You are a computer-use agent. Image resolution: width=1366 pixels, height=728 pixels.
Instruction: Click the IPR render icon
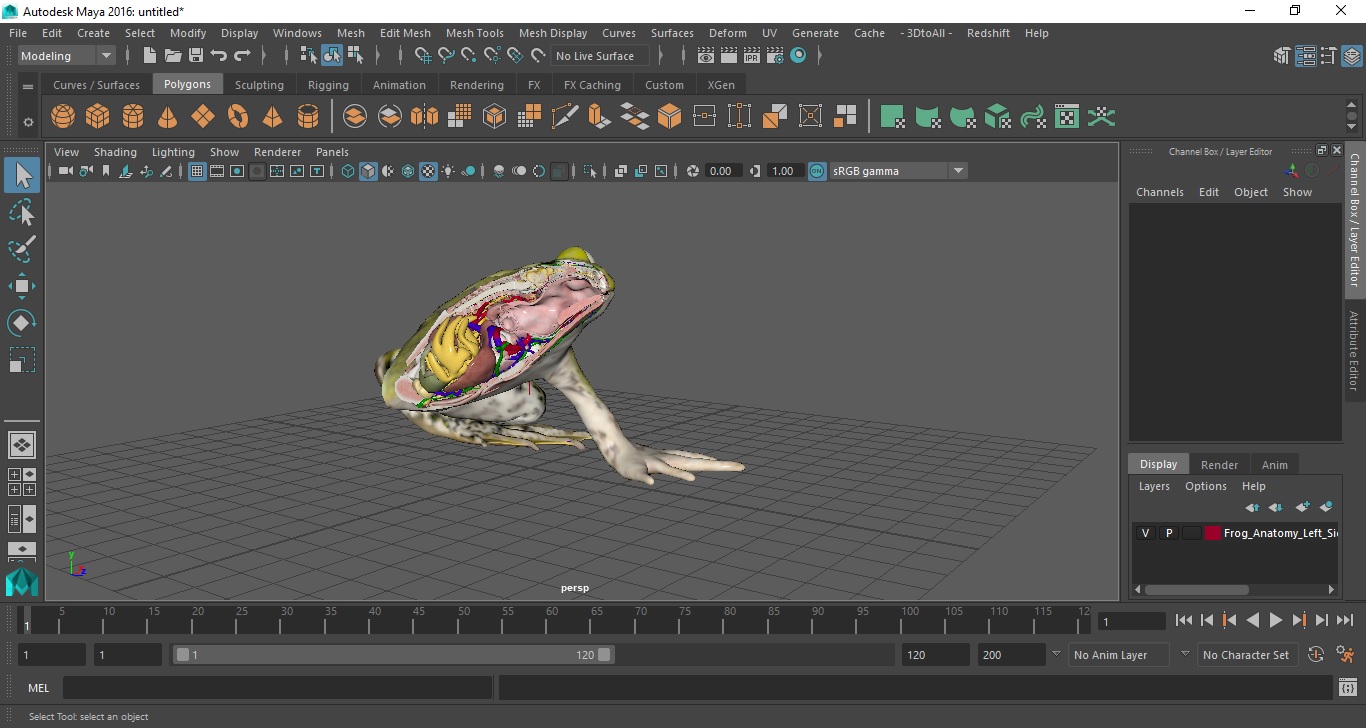(752, 56)
